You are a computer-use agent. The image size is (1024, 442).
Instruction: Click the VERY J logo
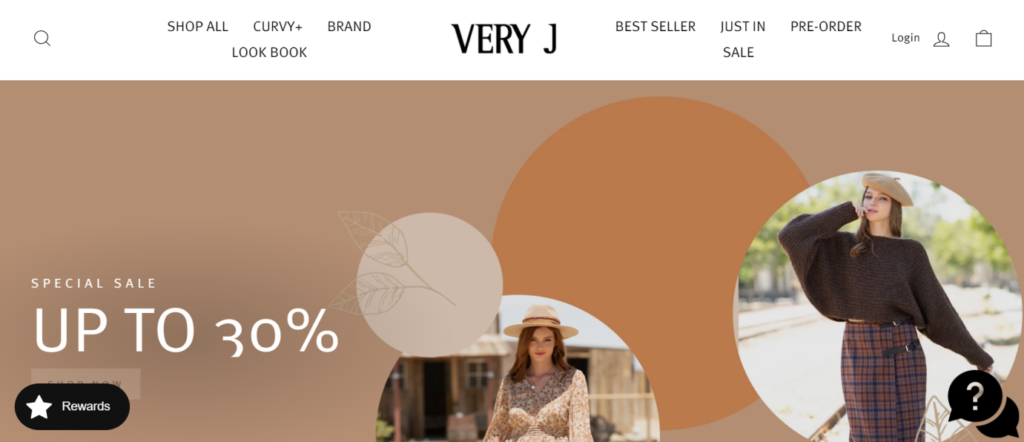pos(504,39)
